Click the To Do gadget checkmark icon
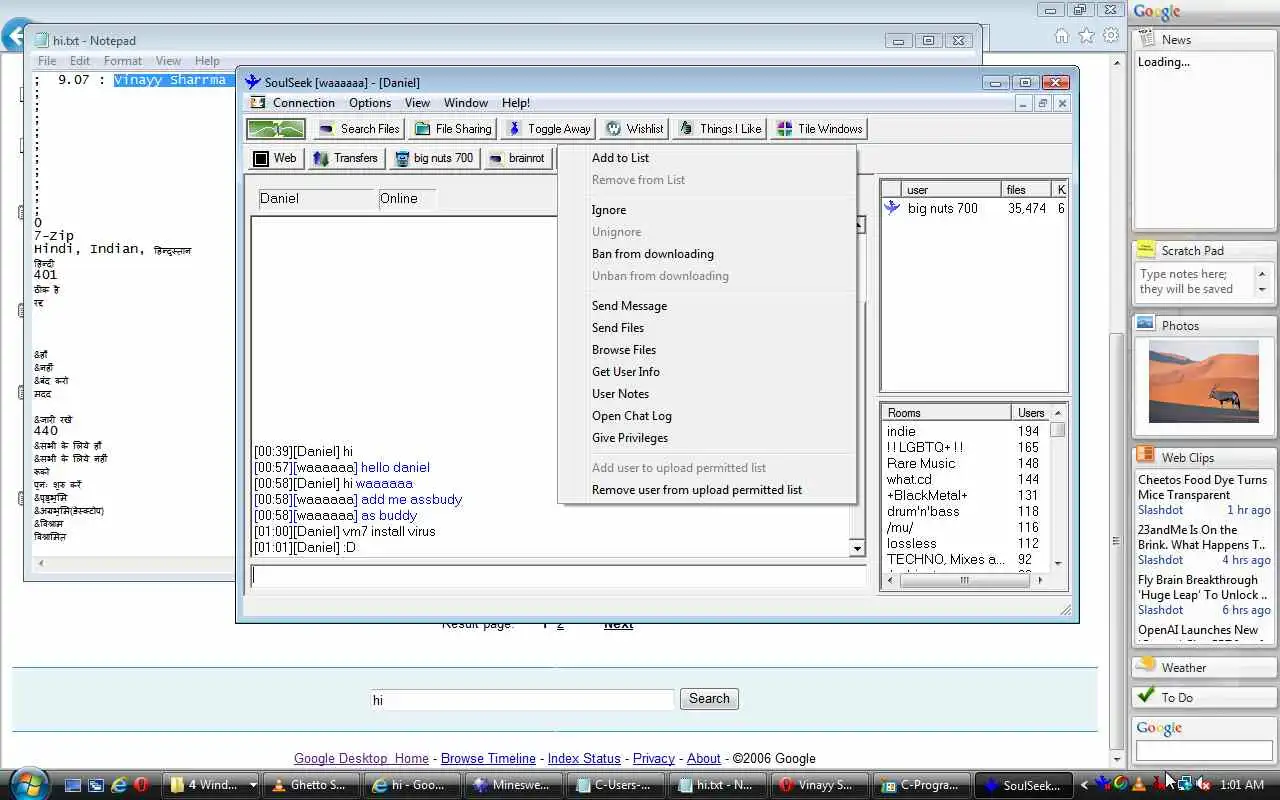Image resolution: width=1280 pixels, height=800 pixels. coord(1147,696)
